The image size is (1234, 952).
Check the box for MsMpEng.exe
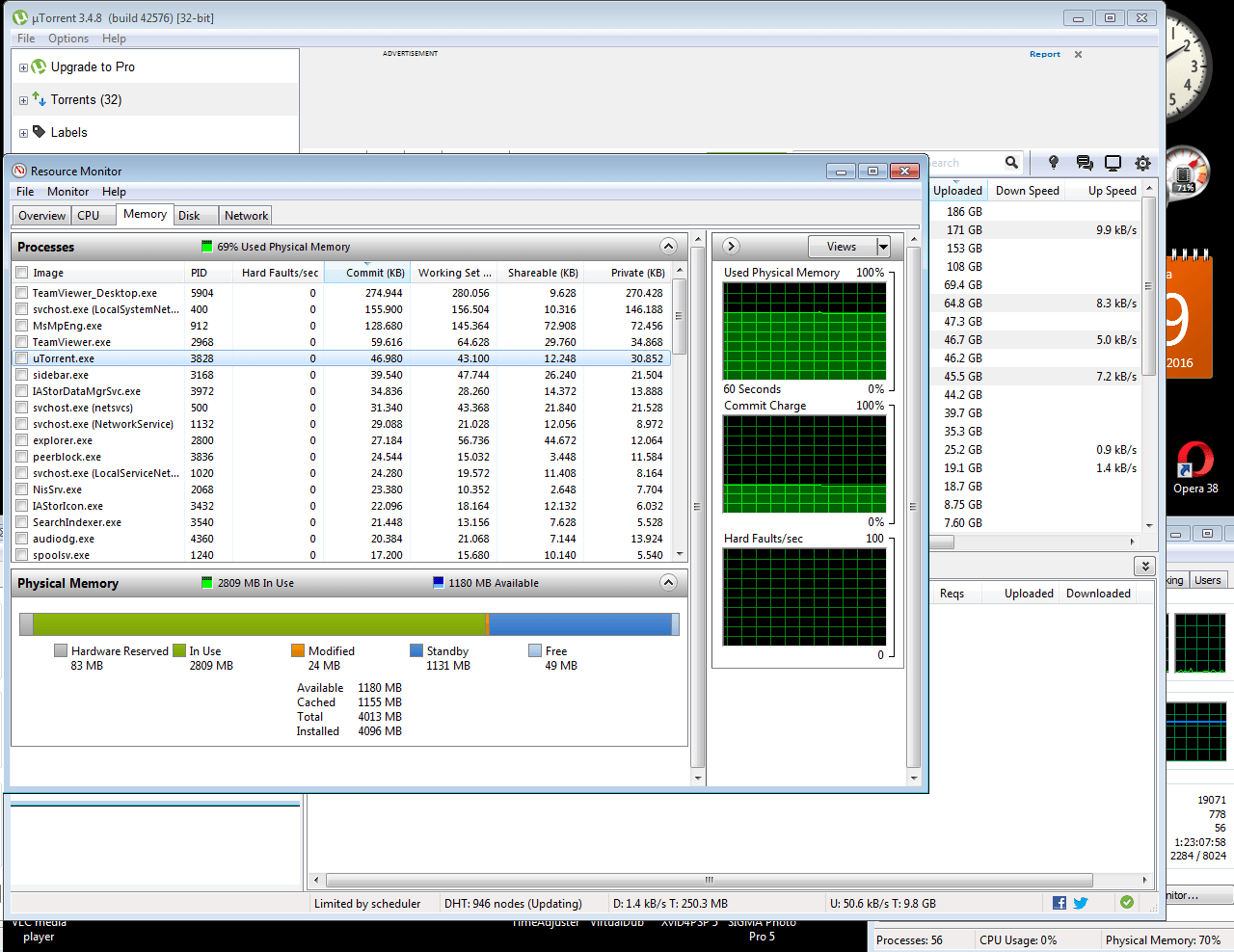tap(21, 326)
